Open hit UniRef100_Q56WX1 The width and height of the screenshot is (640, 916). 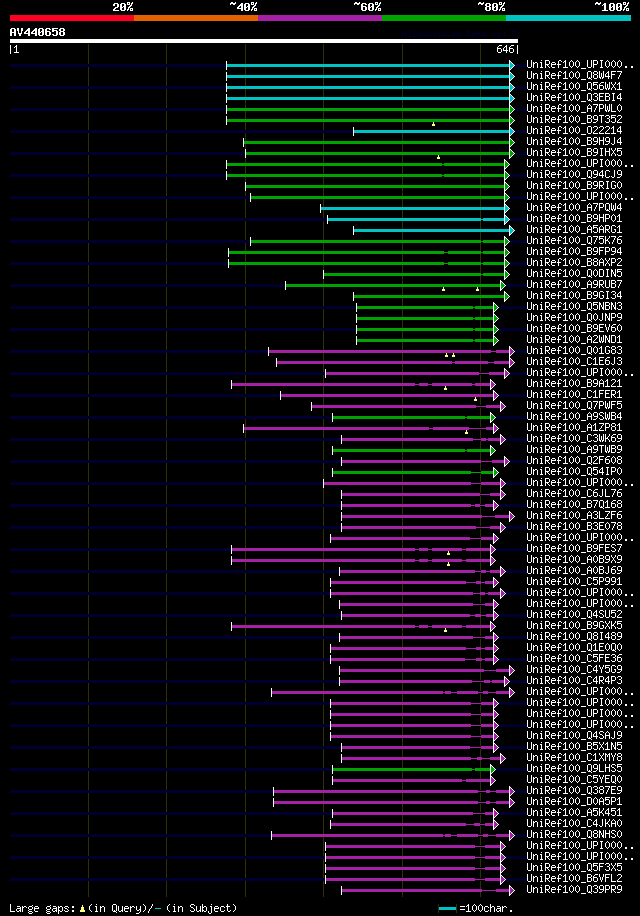pos(574,86)
